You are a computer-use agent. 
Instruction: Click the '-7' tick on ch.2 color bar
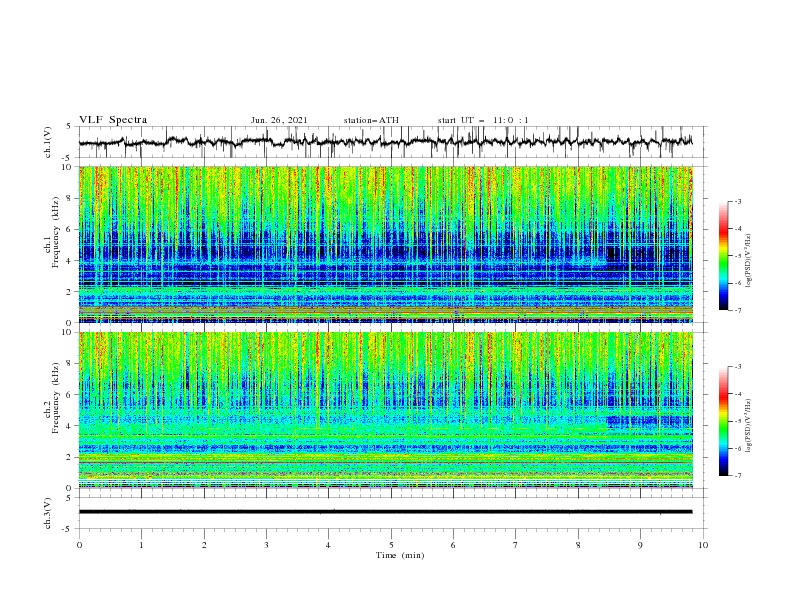738,475
